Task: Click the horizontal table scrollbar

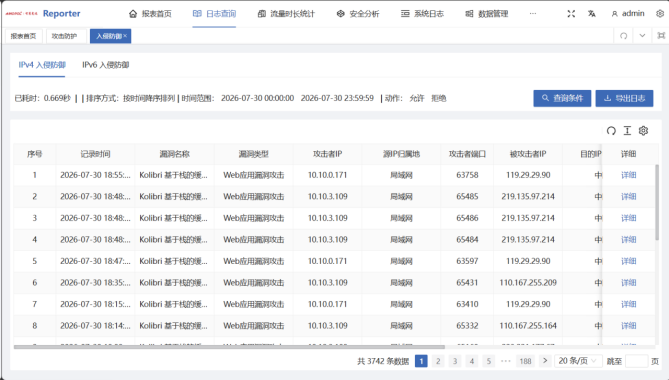Action: tap(229, 347)
